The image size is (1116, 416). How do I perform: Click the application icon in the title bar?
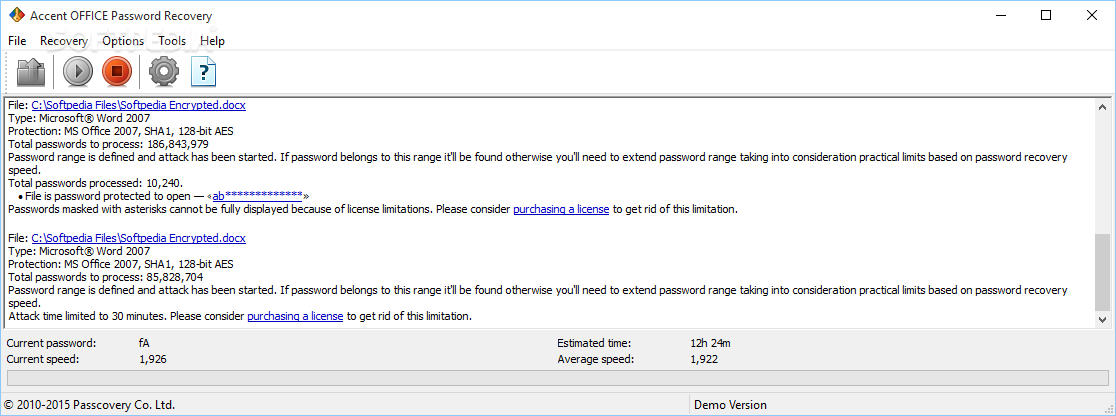(16, 16)
